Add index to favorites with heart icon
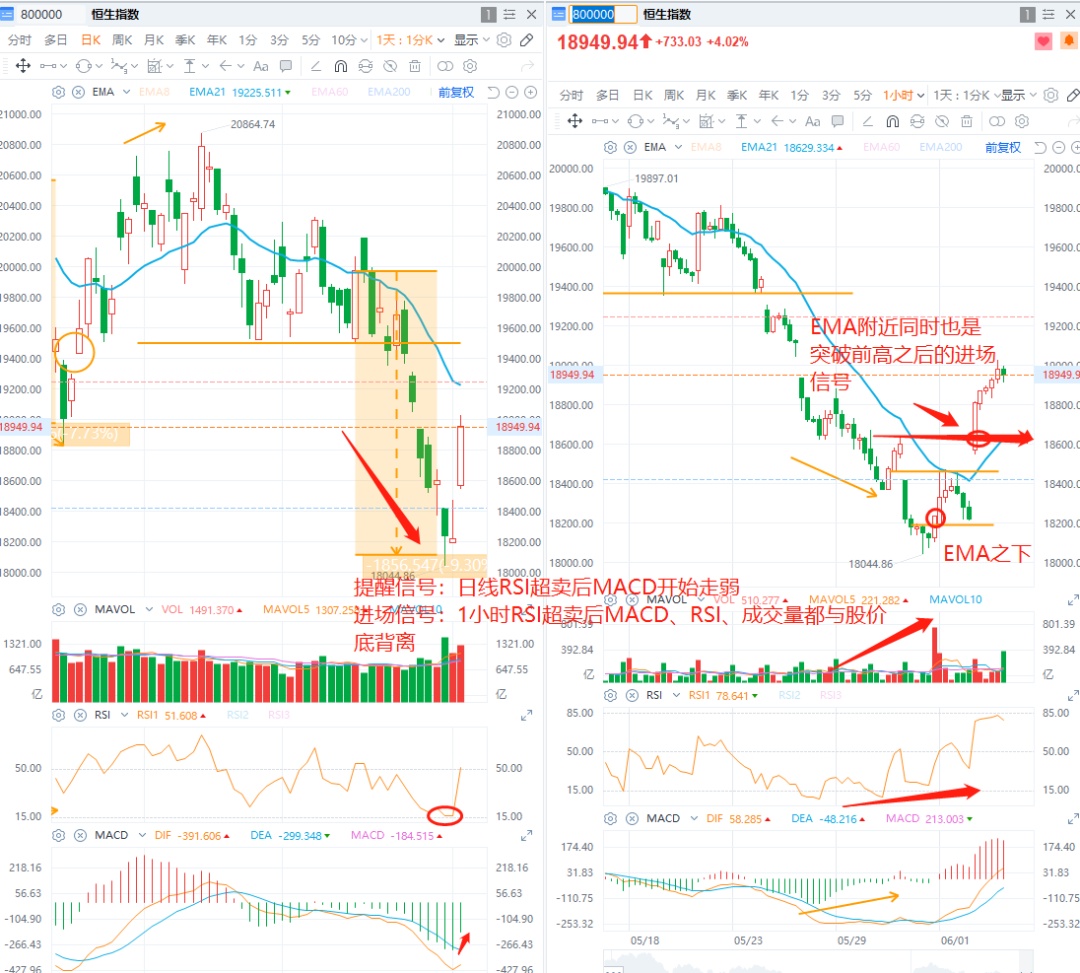1080x973 pixels. click(1043, 41)
